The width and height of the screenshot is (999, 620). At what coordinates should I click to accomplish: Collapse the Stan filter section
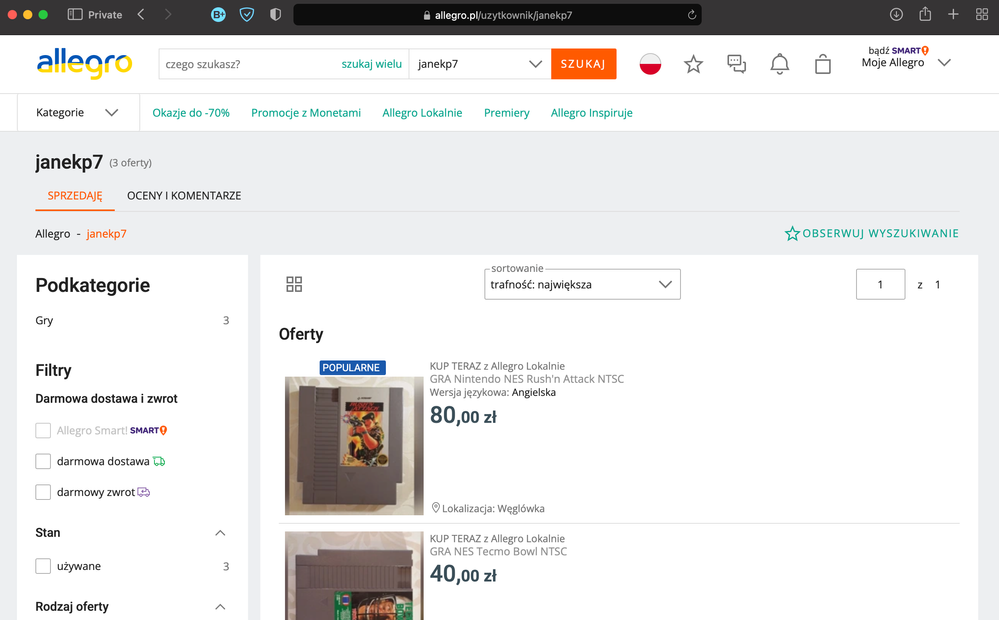point(220,533)
